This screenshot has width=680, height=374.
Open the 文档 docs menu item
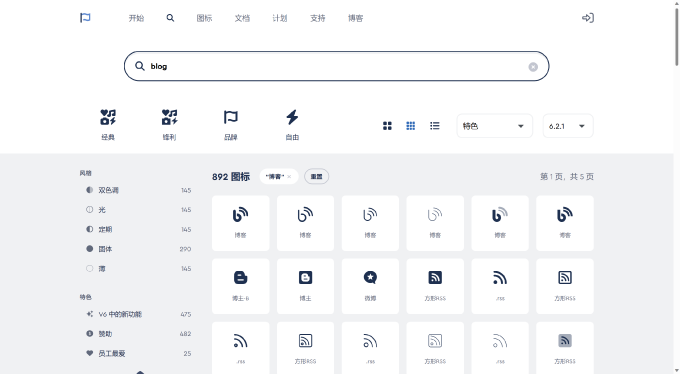pyautogui.click(x=242, y=18)
